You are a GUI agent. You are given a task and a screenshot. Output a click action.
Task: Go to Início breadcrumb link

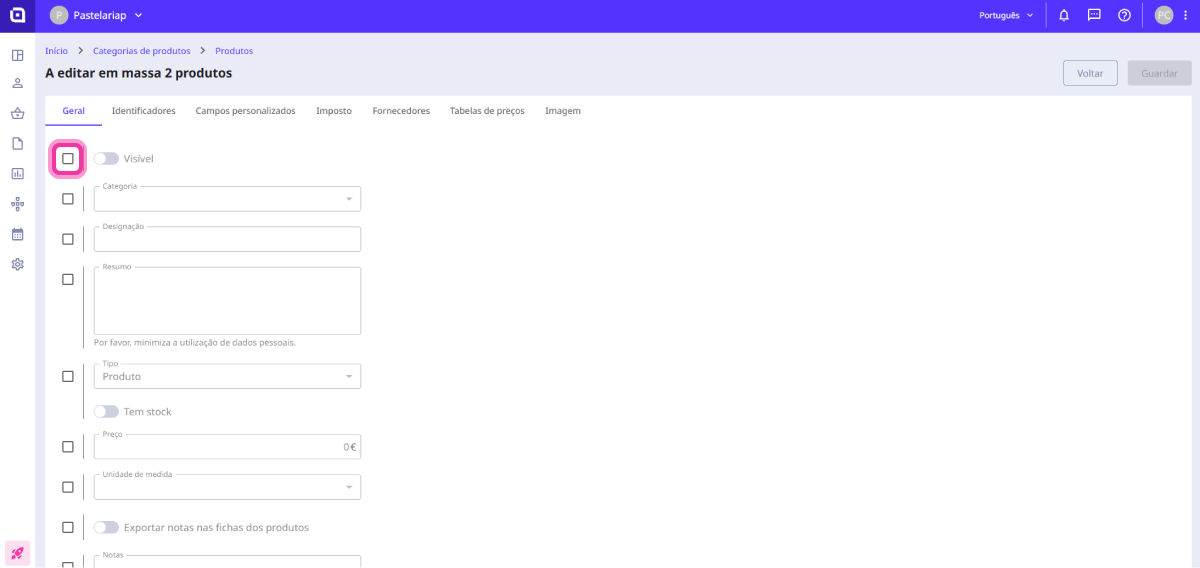56,50
